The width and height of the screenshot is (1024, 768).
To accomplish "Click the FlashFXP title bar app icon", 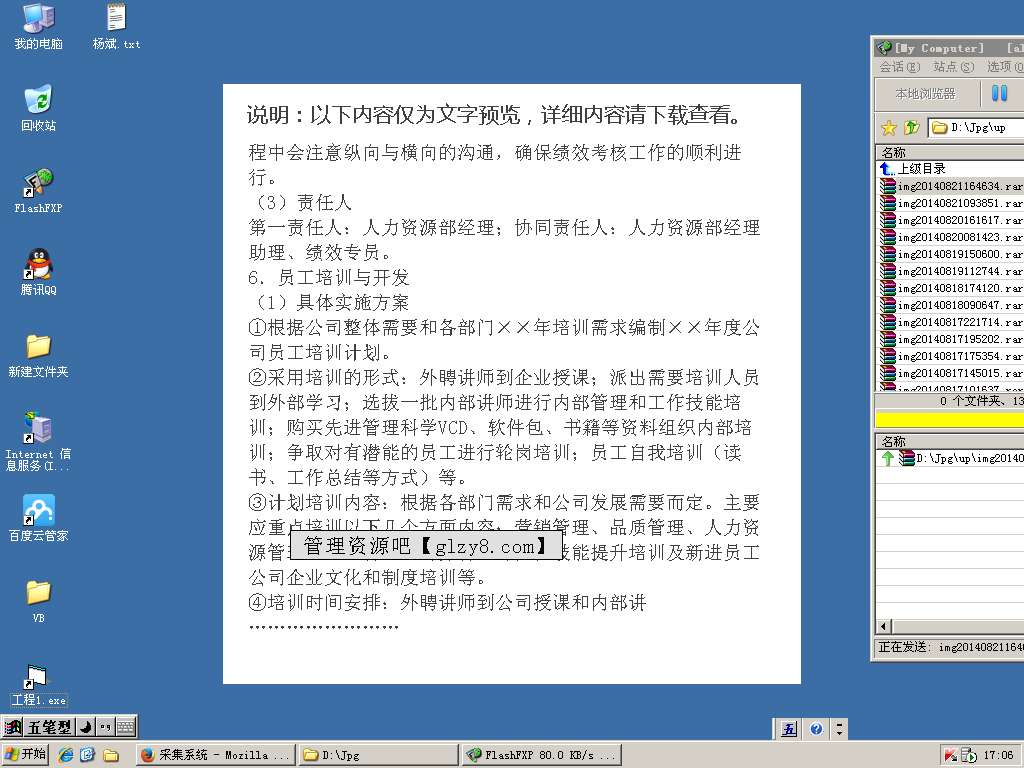I will [x=885, y=48].
